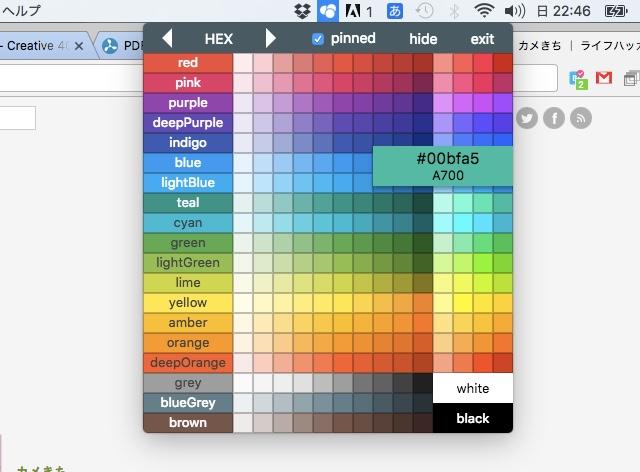The width and height of the screenshot is (640, 472).
Task: Open the ヘルプ menu
Action: click(x=21, y=11)
